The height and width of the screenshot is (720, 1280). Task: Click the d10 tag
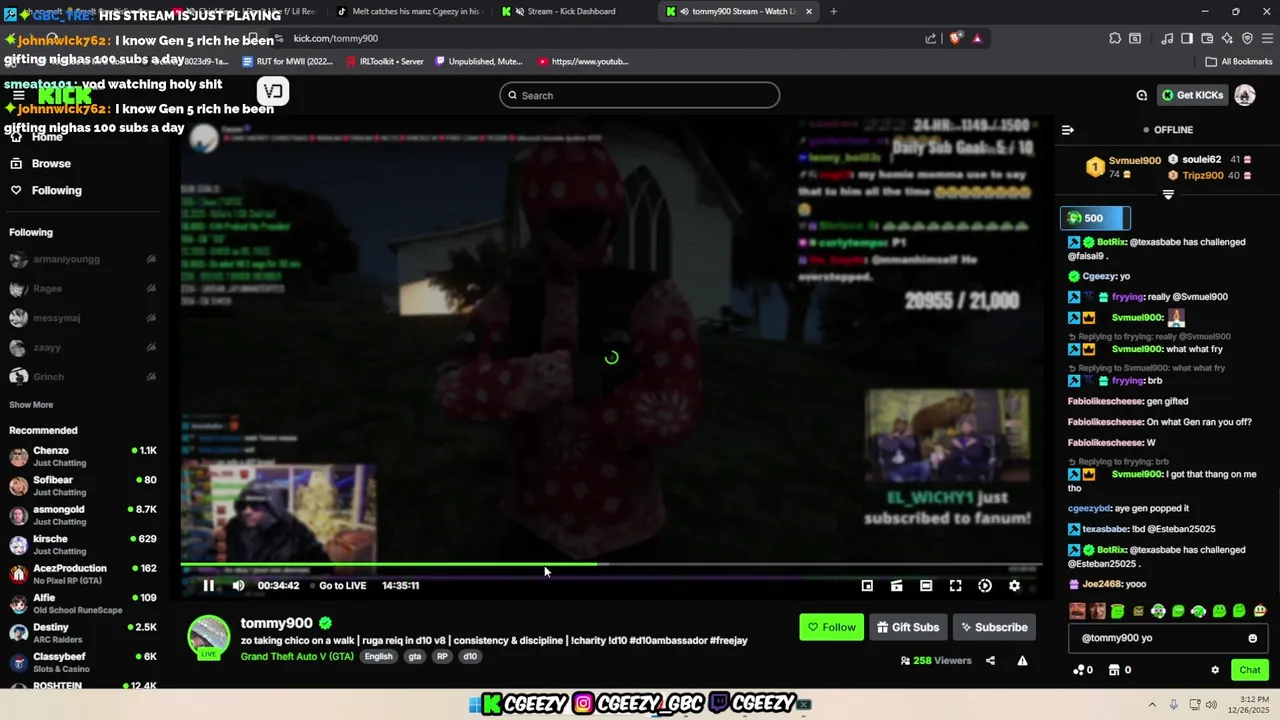[x=470, y=657]
